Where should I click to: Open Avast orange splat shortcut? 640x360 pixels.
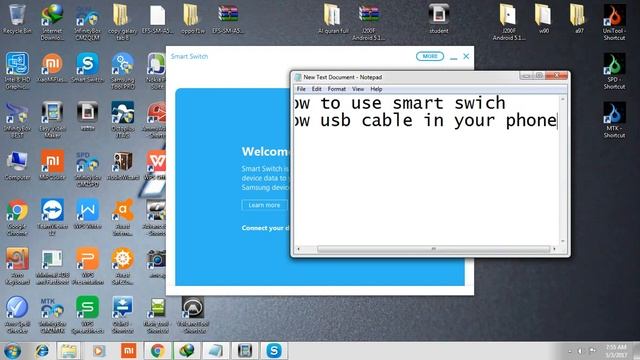(x=122, y=217)
